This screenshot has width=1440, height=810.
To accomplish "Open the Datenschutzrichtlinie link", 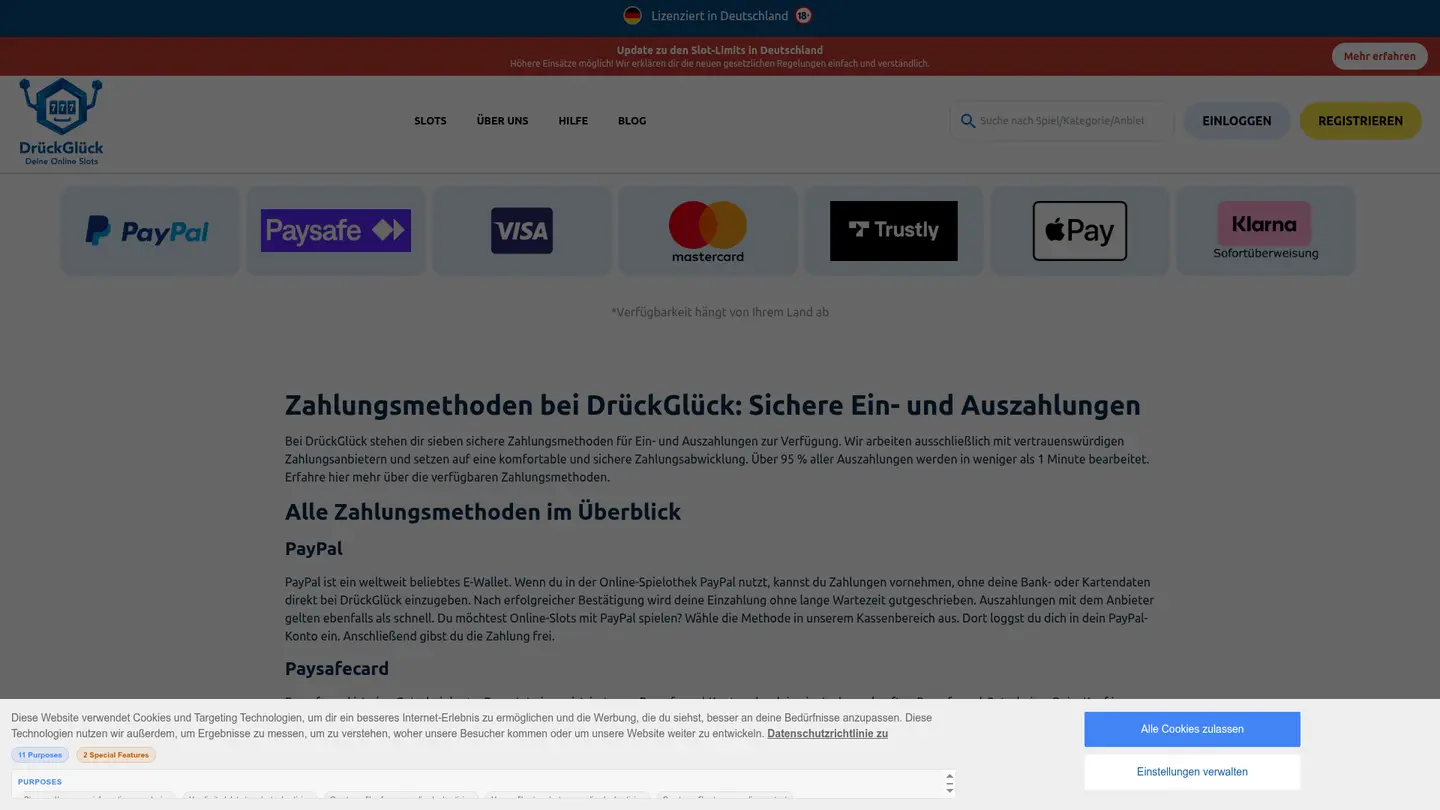I will [x=827, y=734].
